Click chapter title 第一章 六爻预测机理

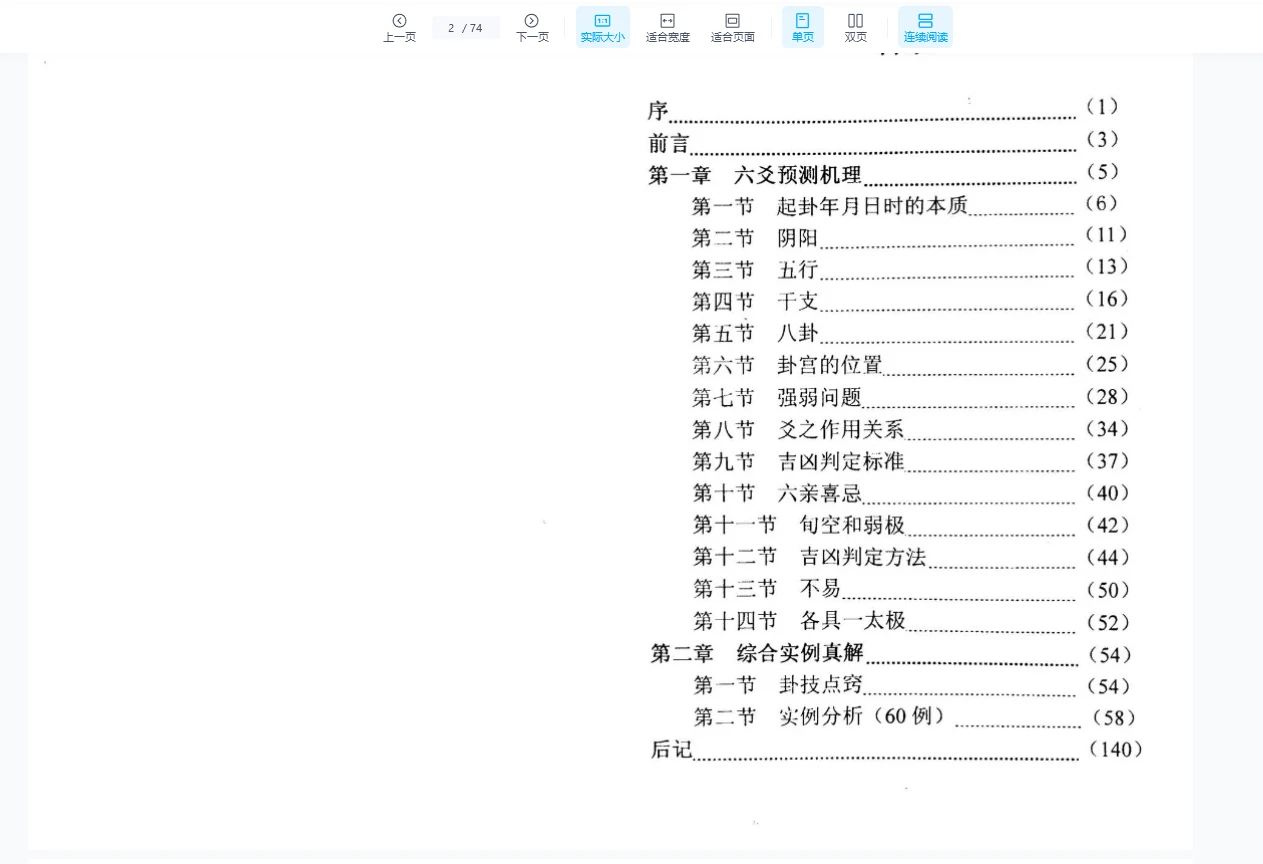(x=755, y=175)
